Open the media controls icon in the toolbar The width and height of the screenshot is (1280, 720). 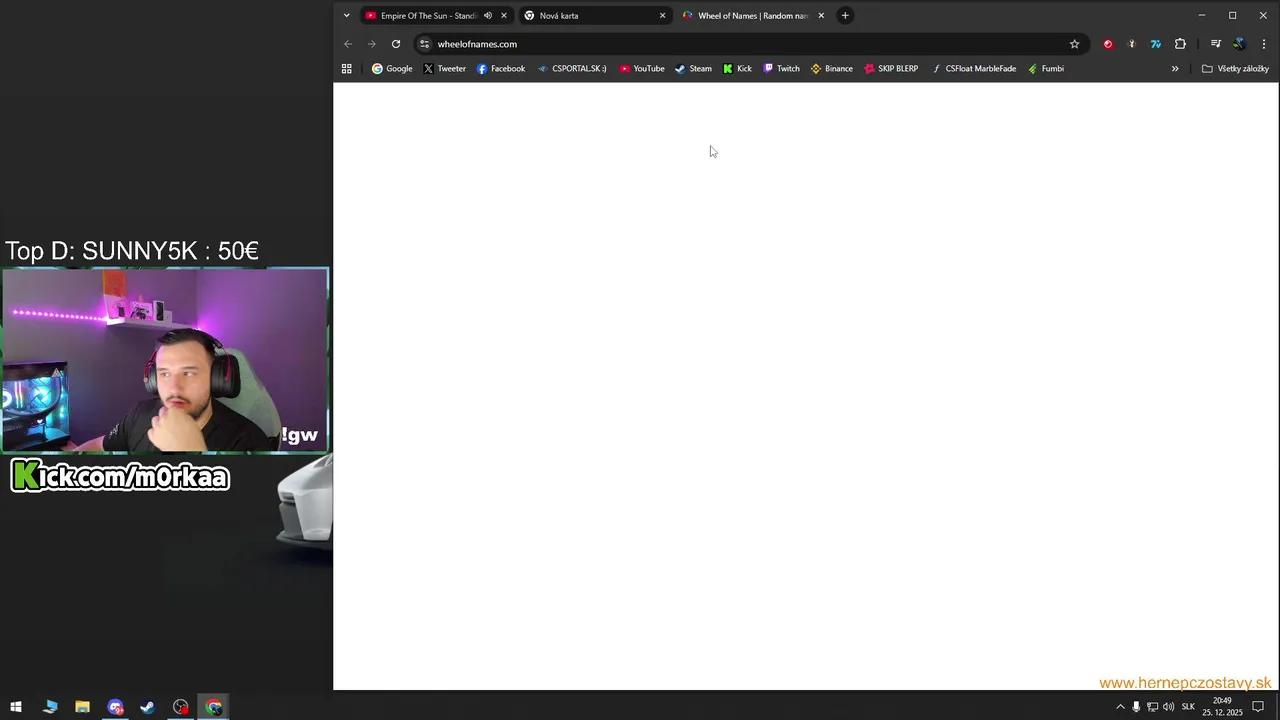coord(1215,44)
